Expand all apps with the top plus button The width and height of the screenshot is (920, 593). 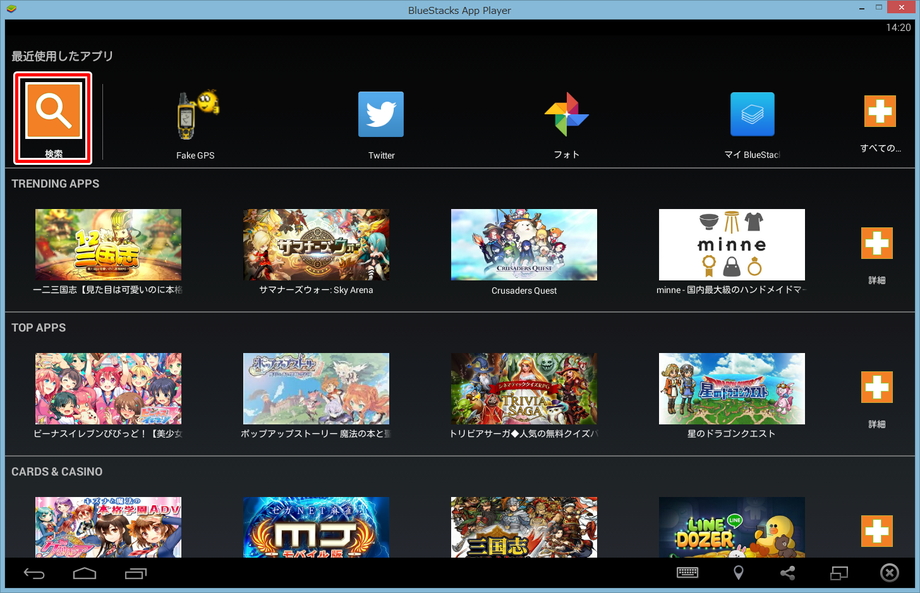click(x=880, y=111)
